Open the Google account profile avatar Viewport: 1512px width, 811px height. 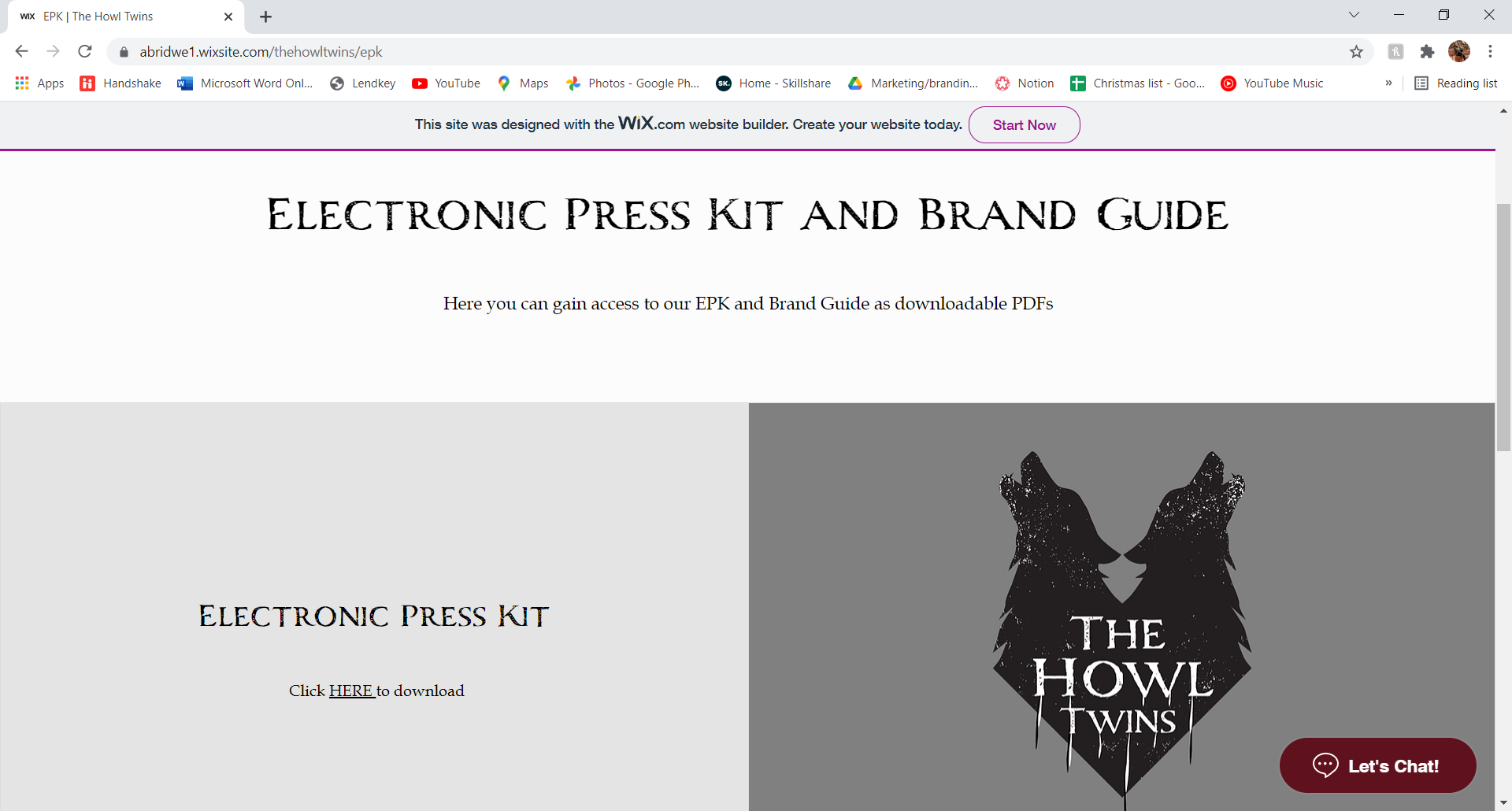click(1459, 52)
